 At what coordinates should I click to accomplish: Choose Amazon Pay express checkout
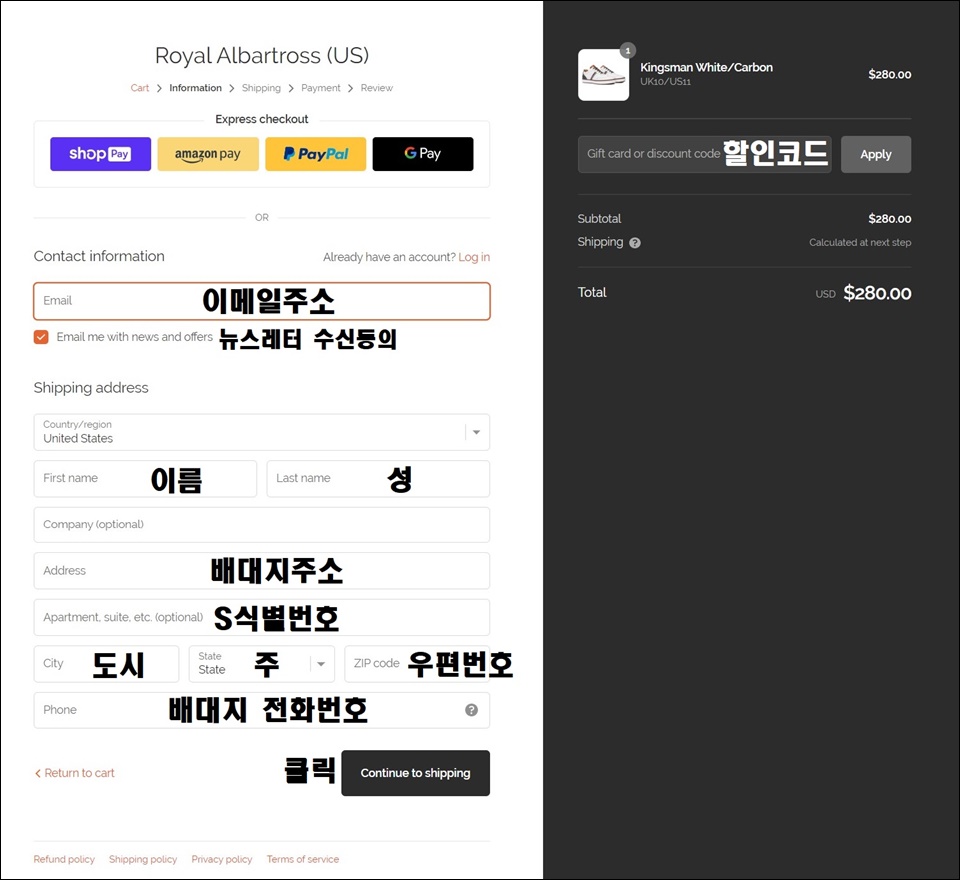point(208,154)
